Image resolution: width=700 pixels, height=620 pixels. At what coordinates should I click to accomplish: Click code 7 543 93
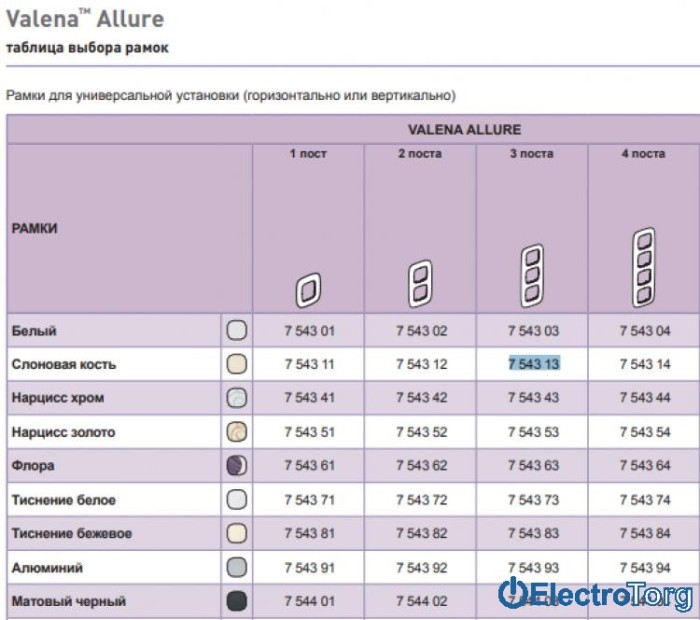pyautogui.click(x=533, y=567)
